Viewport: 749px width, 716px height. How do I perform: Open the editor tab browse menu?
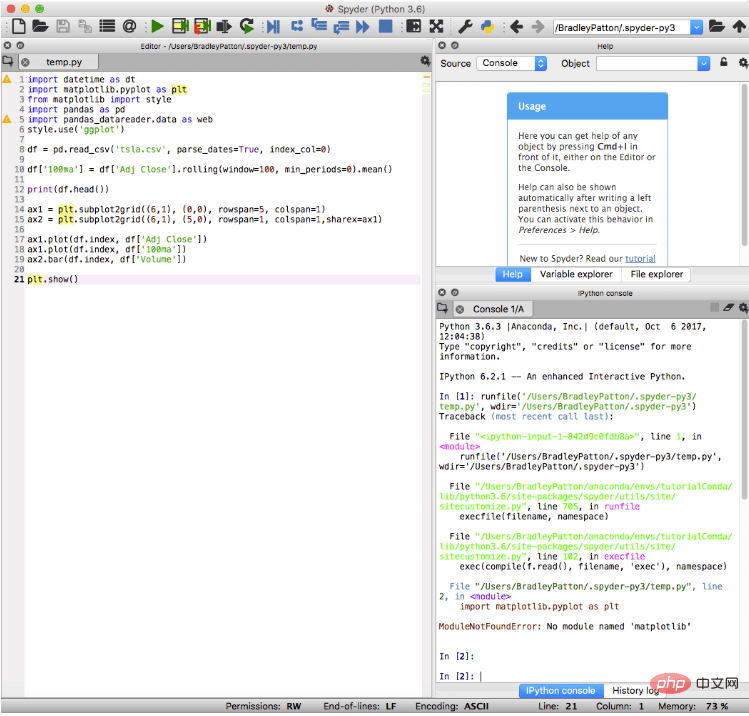click(x=8, y=62)
